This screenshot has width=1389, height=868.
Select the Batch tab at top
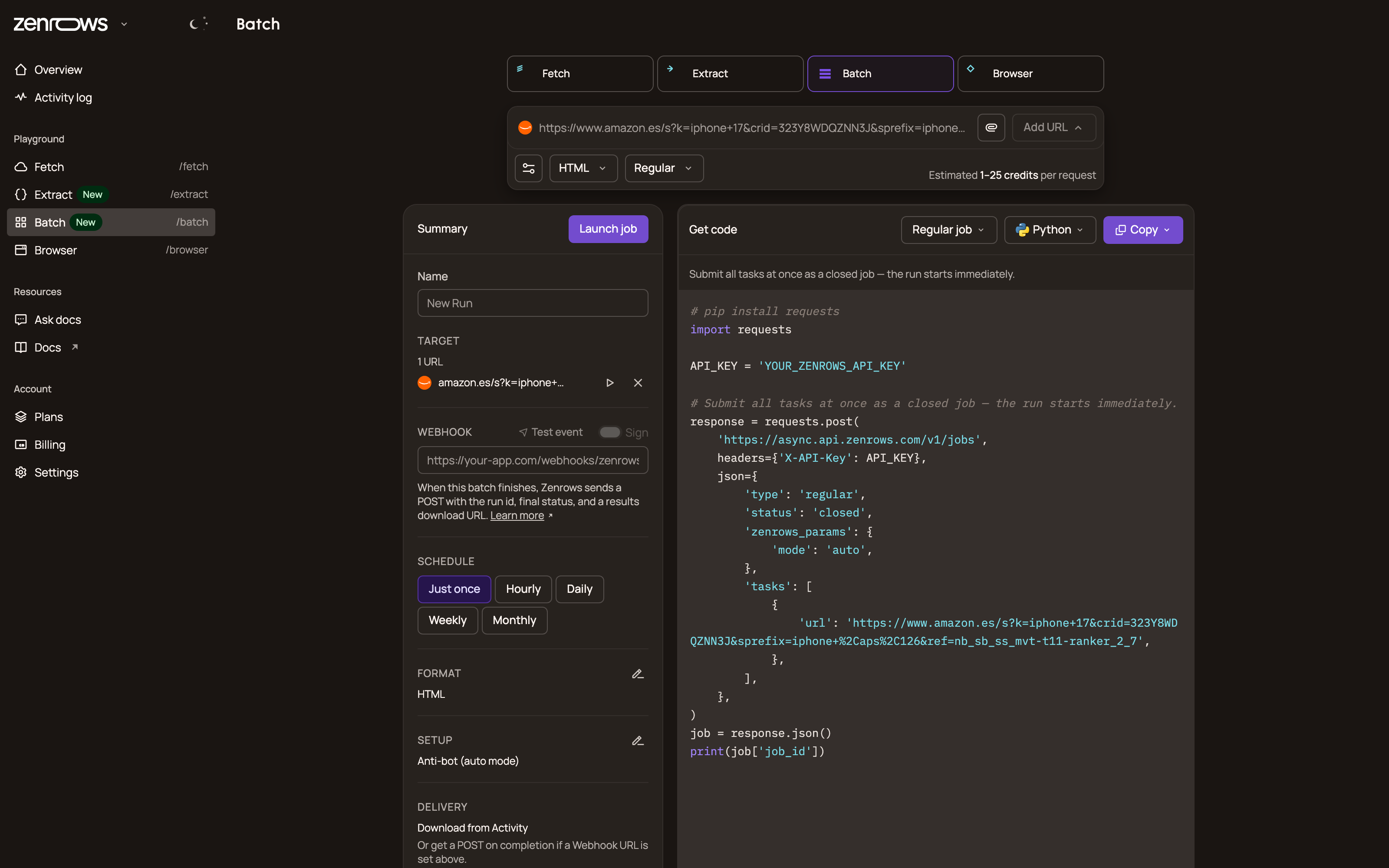tap(880, 73)
